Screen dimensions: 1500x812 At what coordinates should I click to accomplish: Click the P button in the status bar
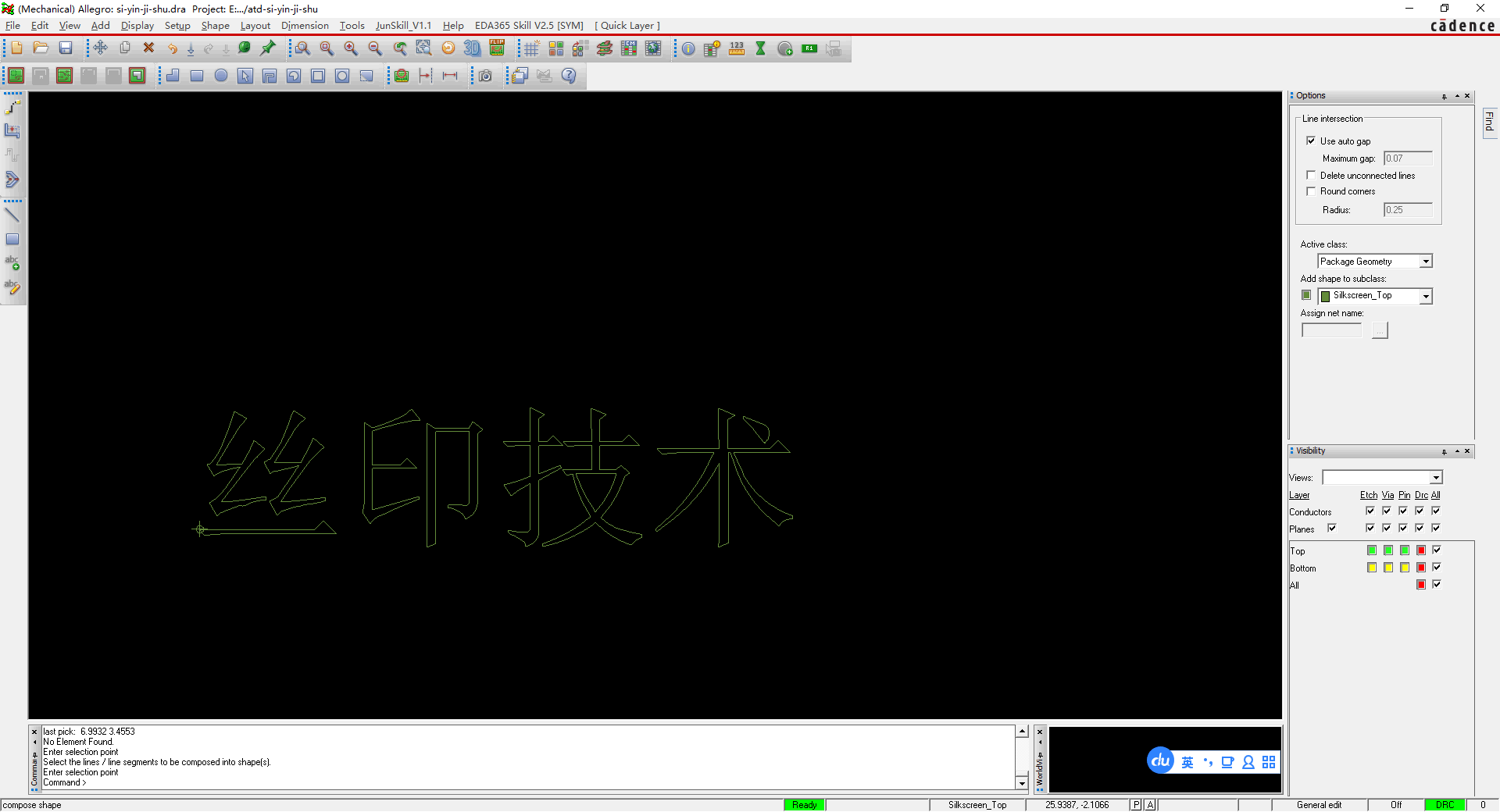tap(1136, 805)
